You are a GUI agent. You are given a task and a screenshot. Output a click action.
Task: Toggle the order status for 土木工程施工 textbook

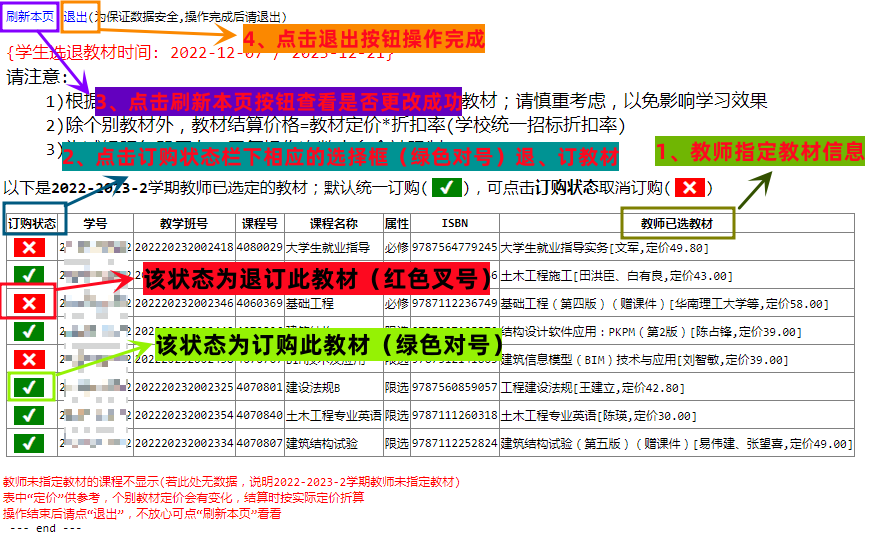coord(30,275)
